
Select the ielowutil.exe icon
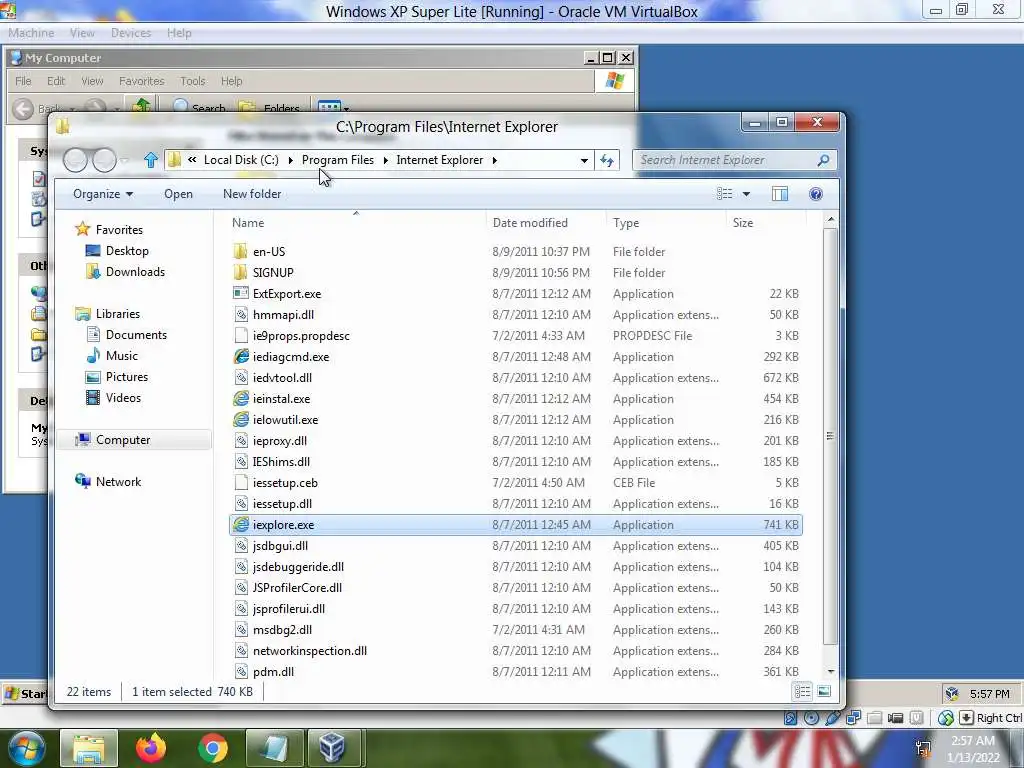click(241, 419)
